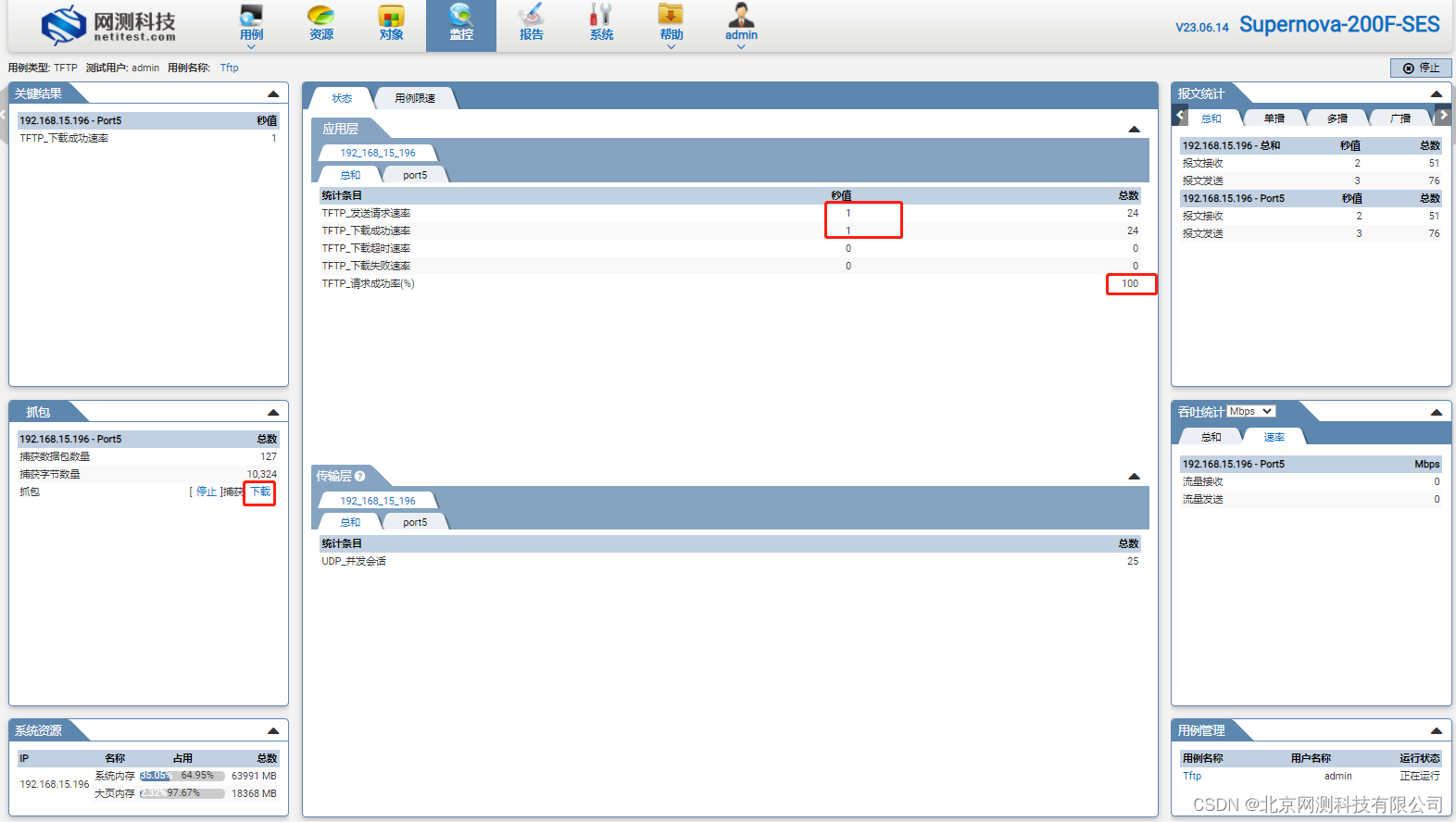Open the 用例 (Use Case) toolbar icon
Screen dimensions: 1456x822
point(251,23)
